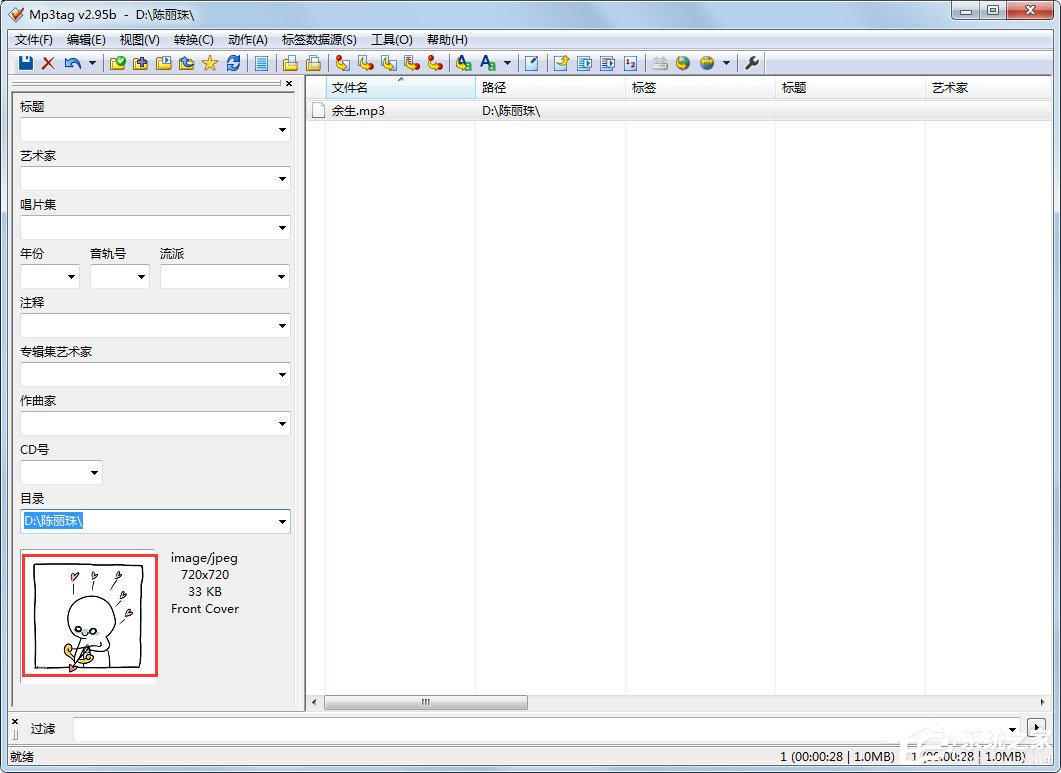
Task: Select the file 余生.mp3
Action: point(358,111)
